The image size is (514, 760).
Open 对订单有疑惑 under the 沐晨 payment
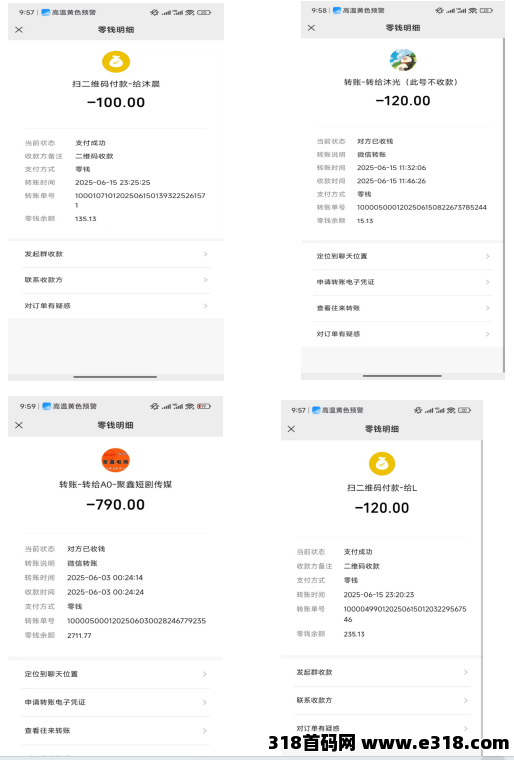(116, 306)
